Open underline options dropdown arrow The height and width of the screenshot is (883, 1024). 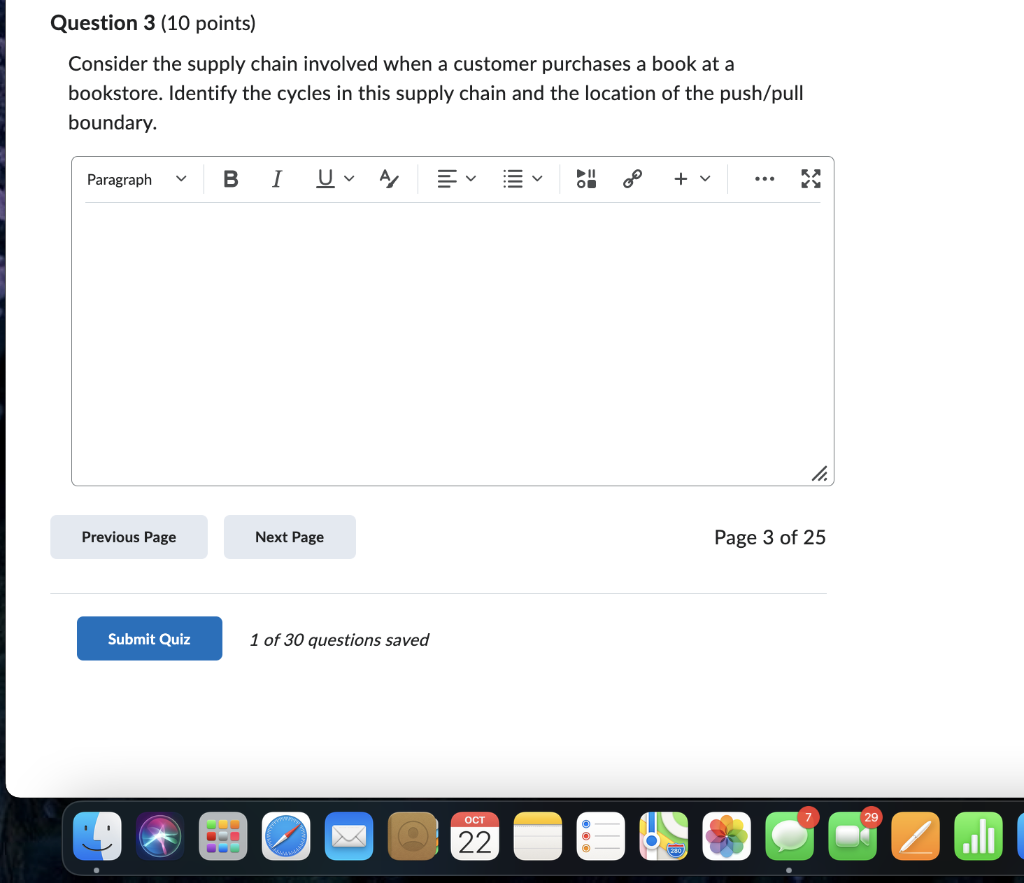click(x=349, y=179)
